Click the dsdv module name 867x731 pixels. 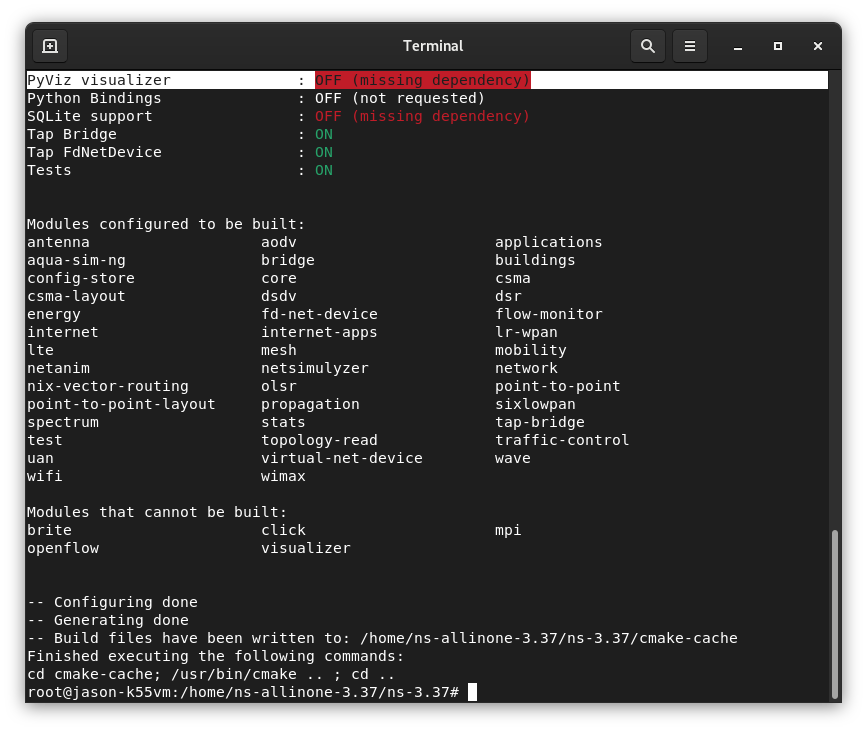tap(279, 296)
